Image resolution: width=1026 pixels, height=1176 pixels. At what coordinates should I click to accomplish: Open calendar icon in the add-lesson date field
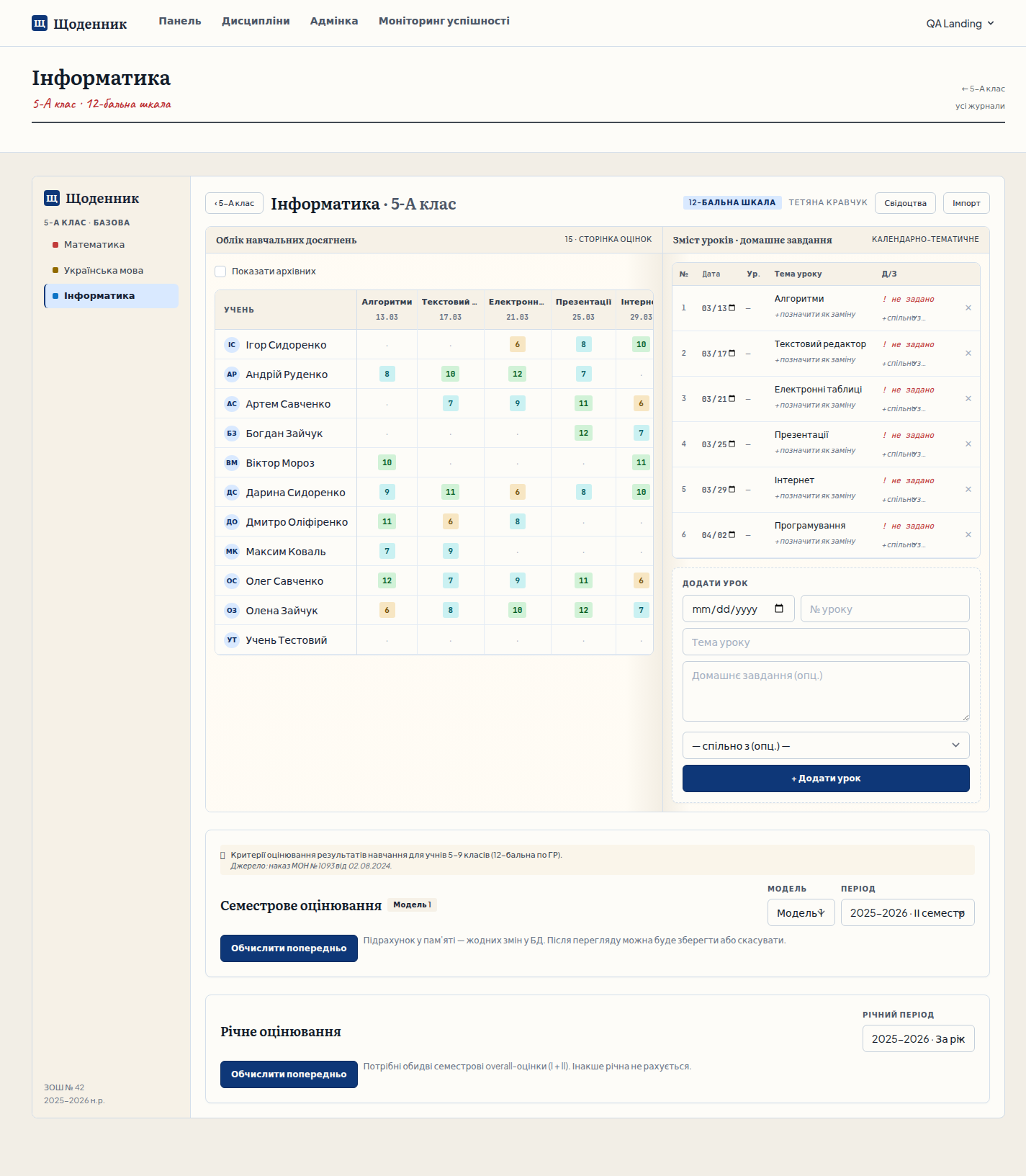tap(779, 609)
